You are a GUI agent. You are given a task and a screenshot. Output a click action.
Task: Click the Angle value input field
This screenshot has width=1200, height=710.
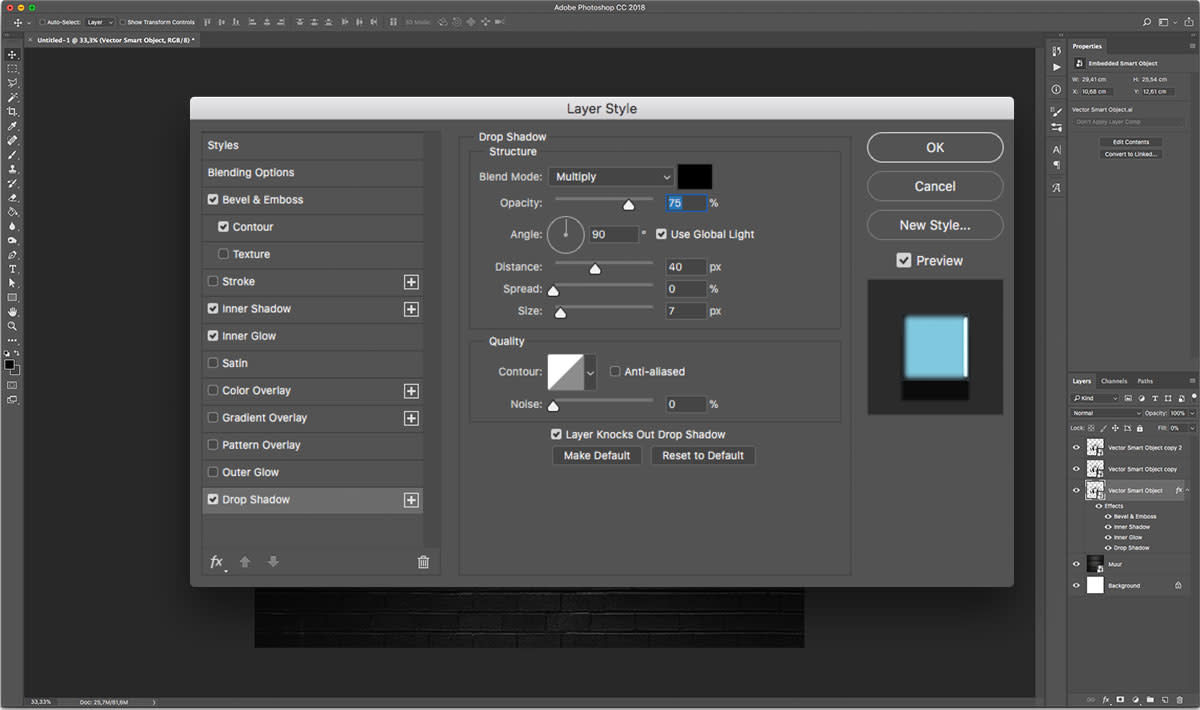[613, 234]
